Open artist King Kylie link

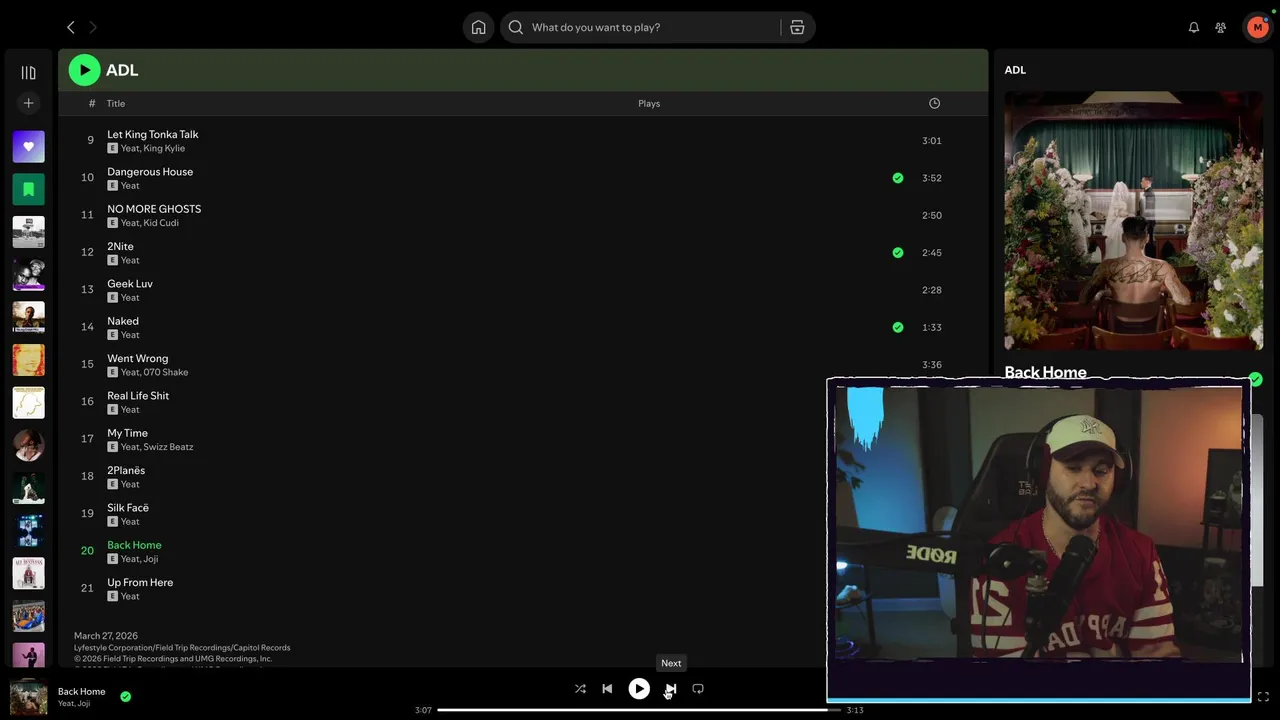(164, 148)
